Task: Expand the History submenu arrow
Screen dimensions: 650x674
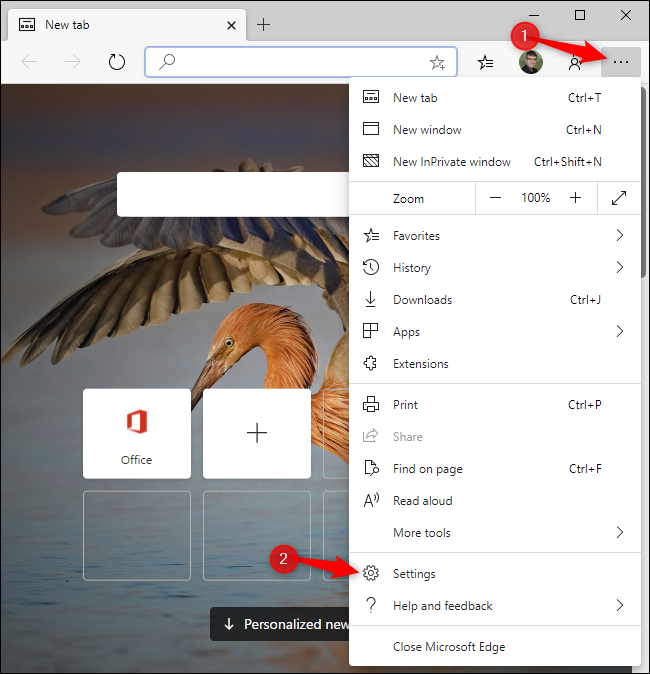Action: 619,267
